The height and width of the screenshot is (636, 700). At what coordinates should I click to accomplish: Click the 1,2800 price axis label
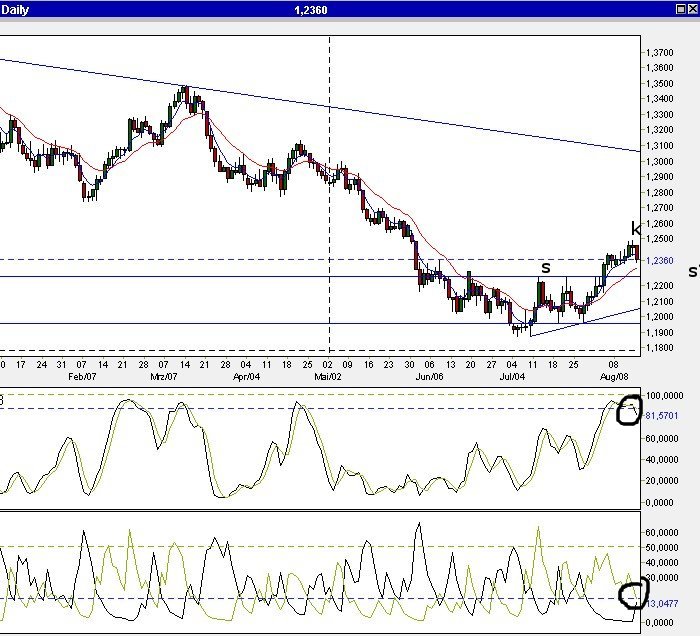[x=659, y=192]
